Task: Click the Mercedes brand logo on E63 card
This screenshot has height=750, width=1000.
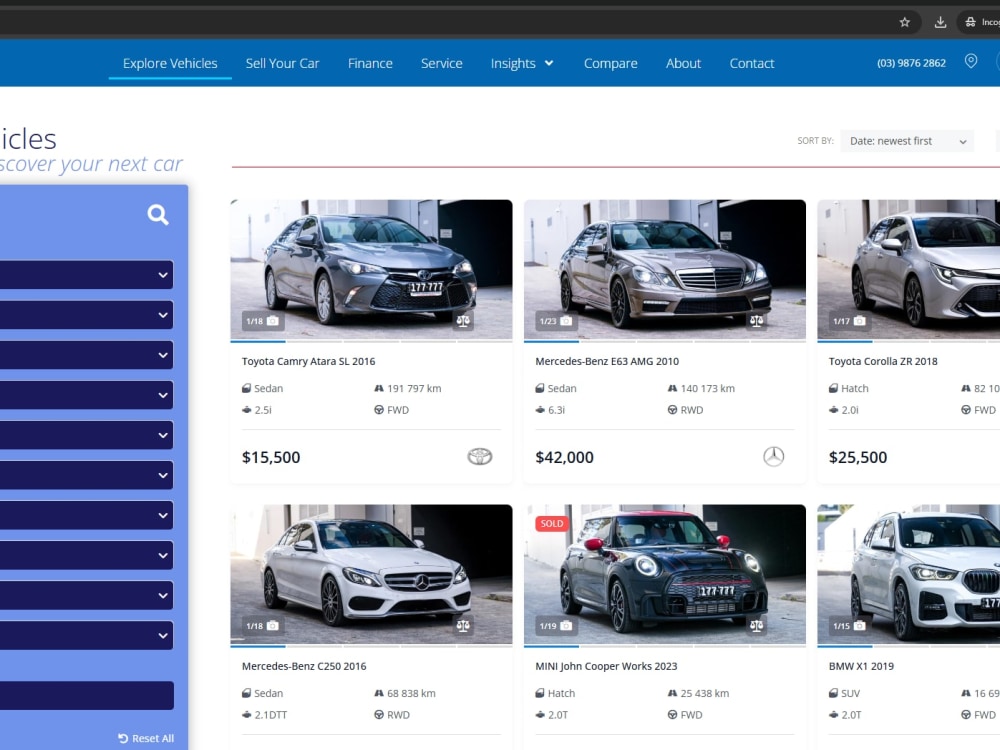Action: 774,457
